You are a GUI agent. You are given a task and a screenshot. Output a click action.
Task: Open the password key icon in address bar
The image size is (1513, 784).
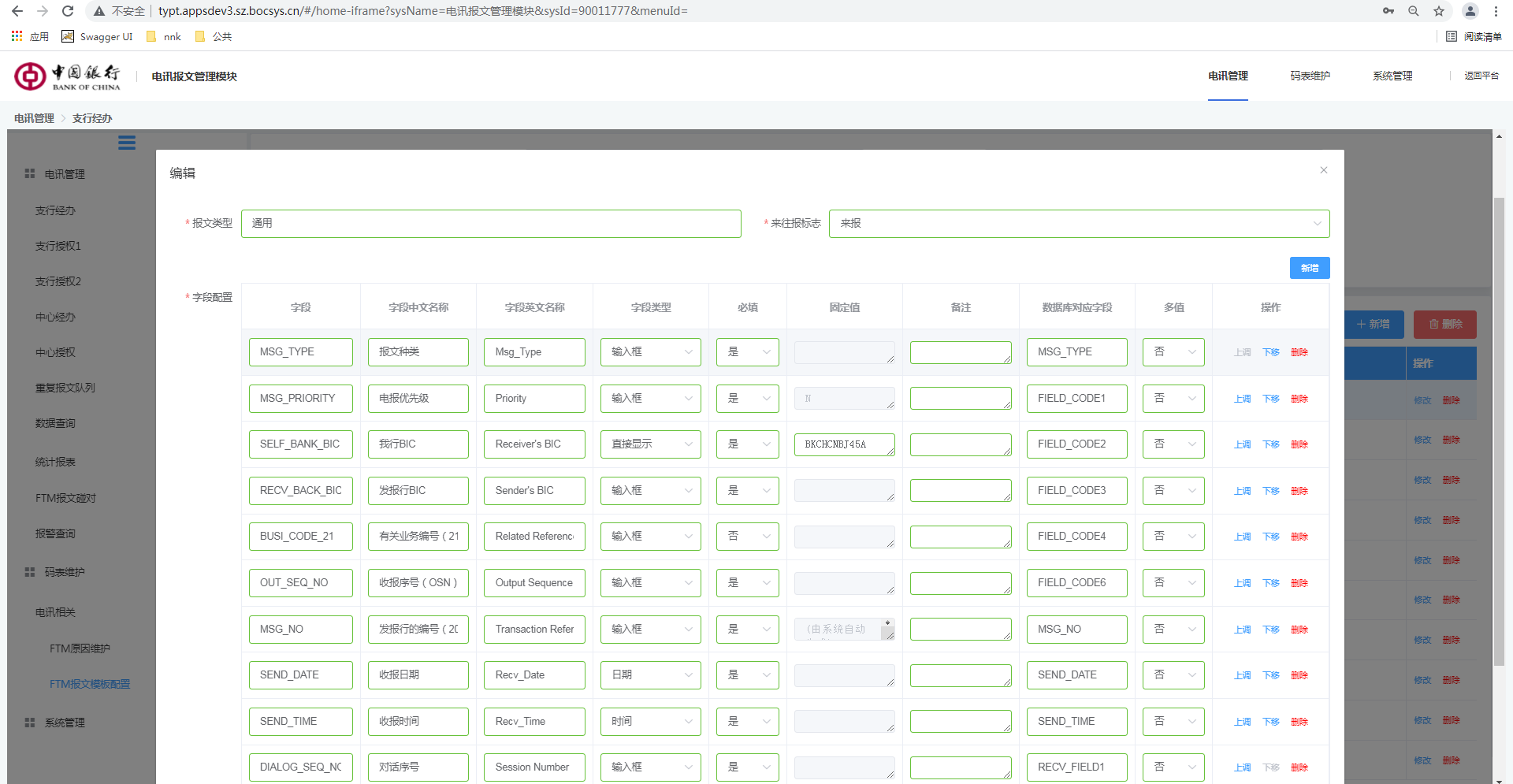tap(1388, 11)
